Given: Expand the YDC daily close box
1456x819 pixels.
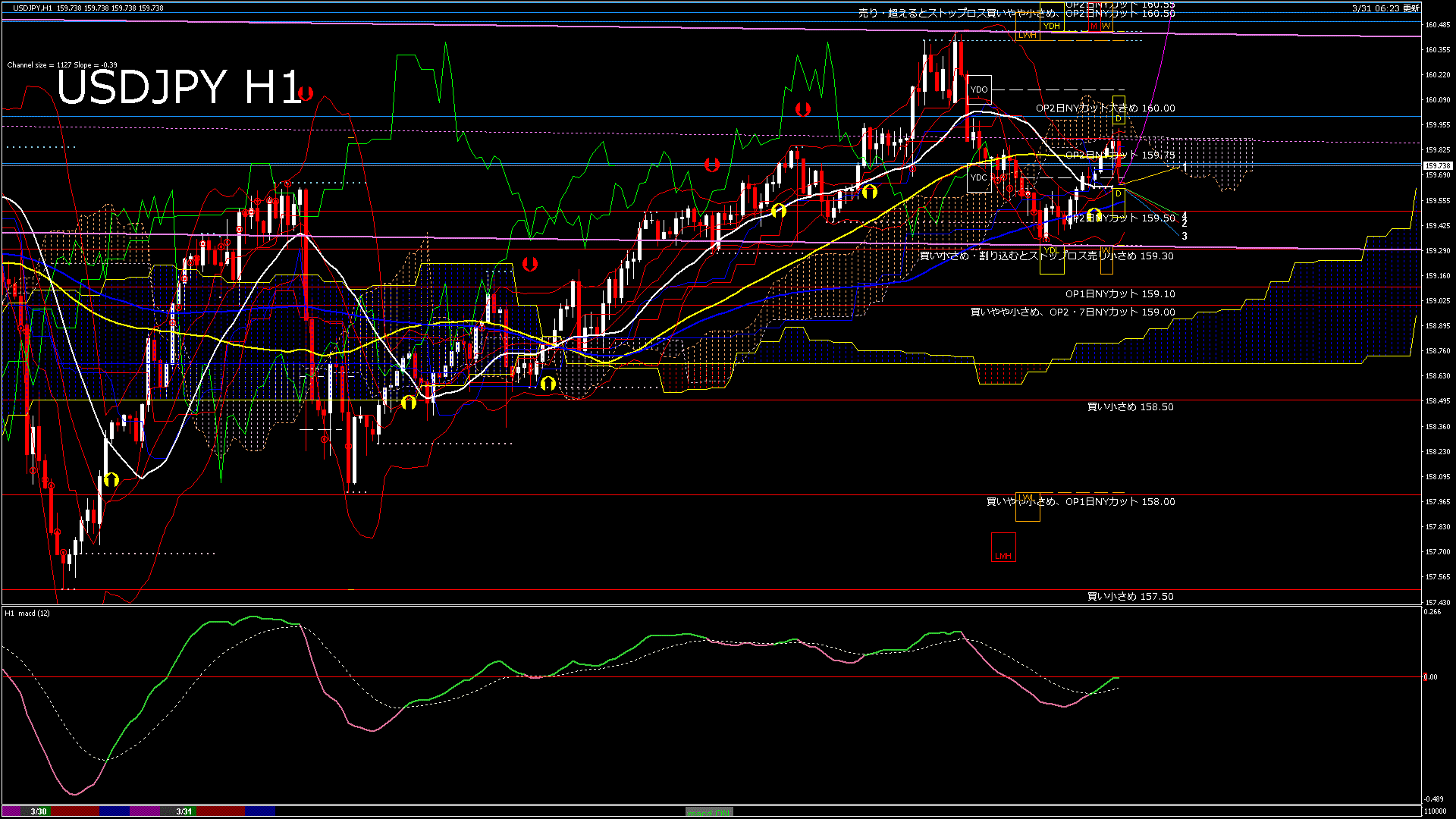Looking at the screenshot, I should pyautogui.click(x=979, y=177).
